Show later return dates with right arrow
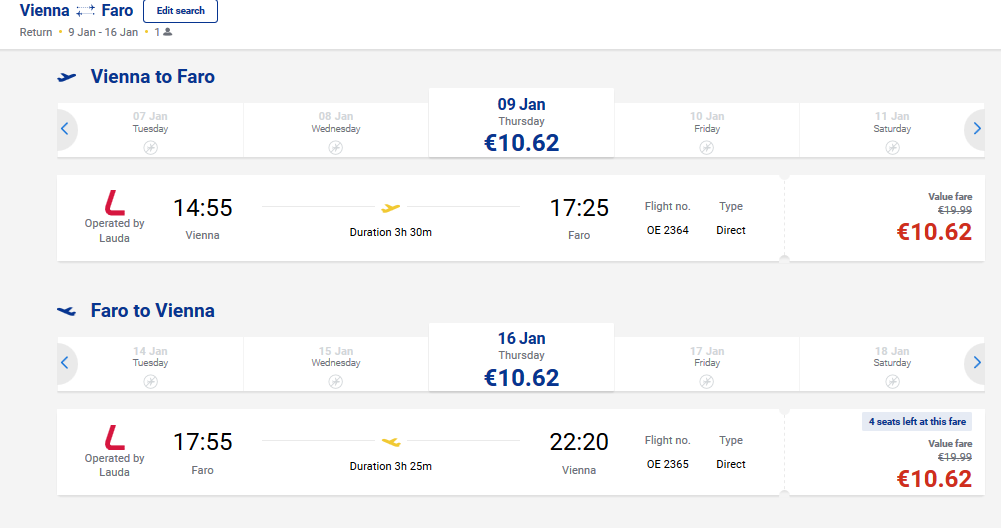1001x528 pixels. [x=976, y=363]
